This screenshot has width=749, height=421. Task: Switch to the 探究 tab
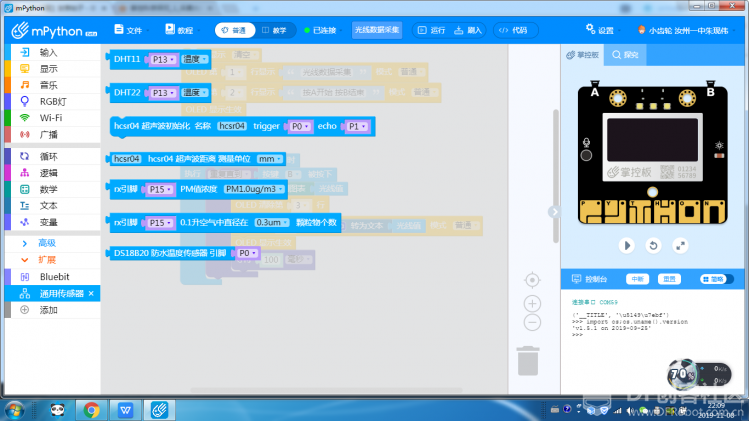click(625, 55)
